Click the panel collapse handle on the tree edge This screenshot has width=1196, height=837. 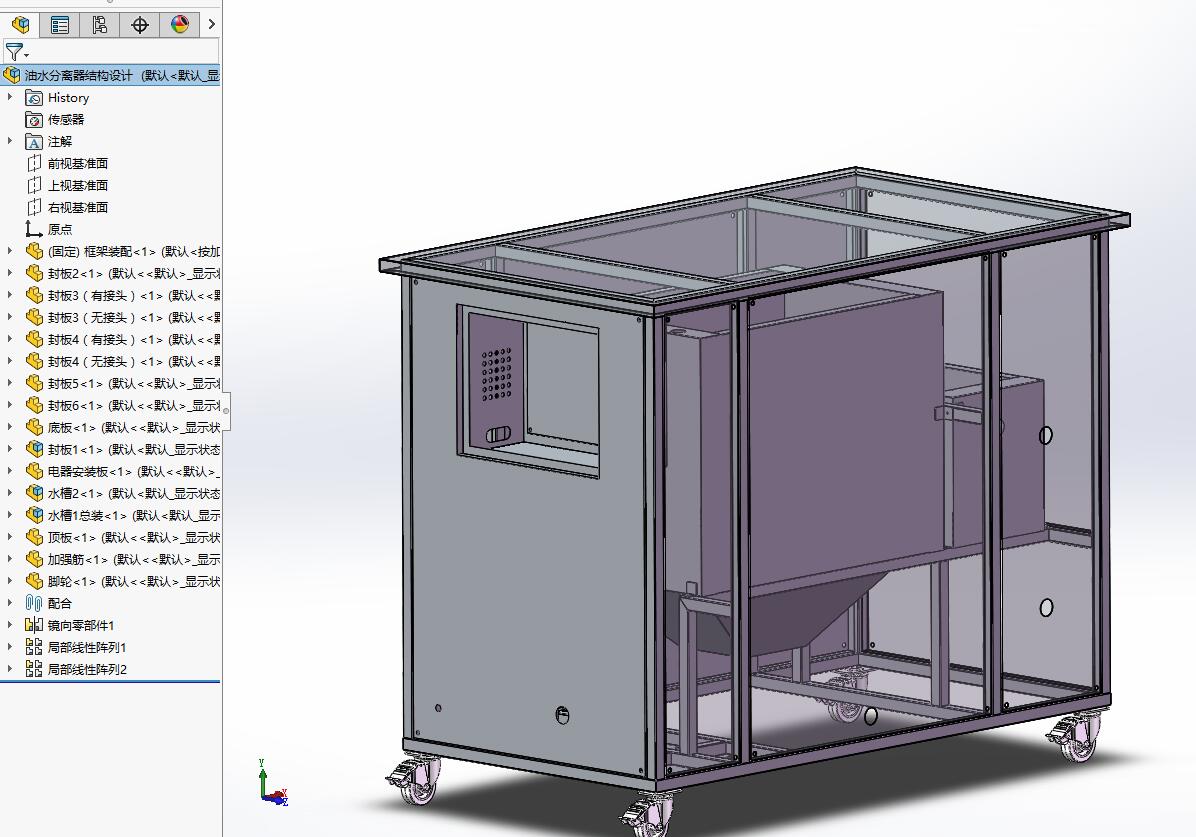[x=226, y=410]
